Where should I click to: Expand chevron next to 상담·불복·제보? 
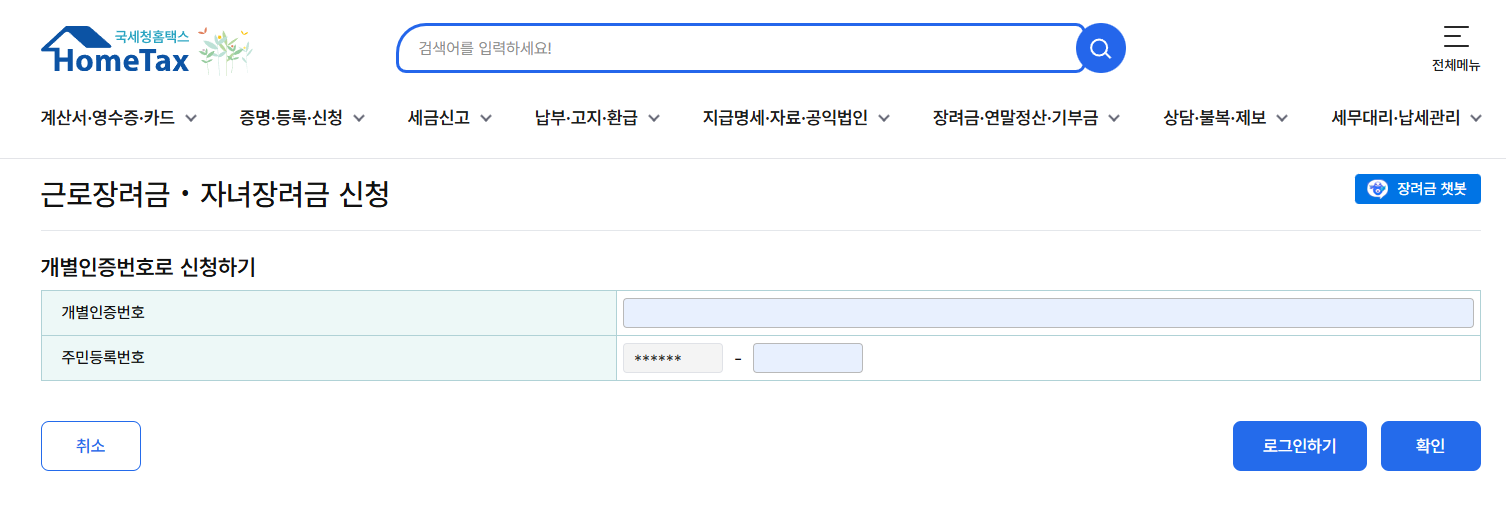point(1280,118)
